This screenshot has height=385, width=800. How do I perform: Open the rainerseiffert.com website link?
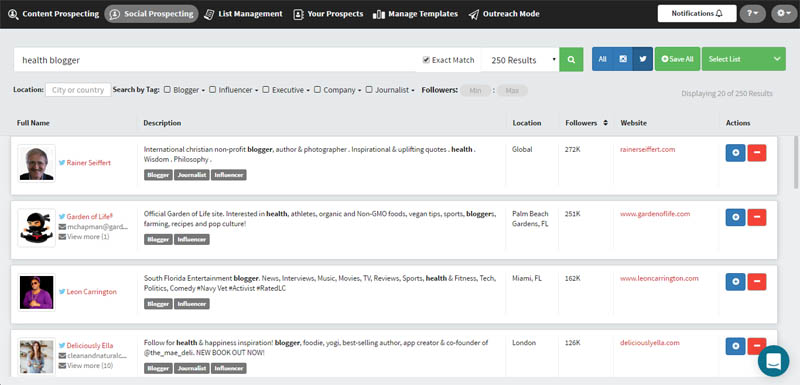click(x=647, y=149)
